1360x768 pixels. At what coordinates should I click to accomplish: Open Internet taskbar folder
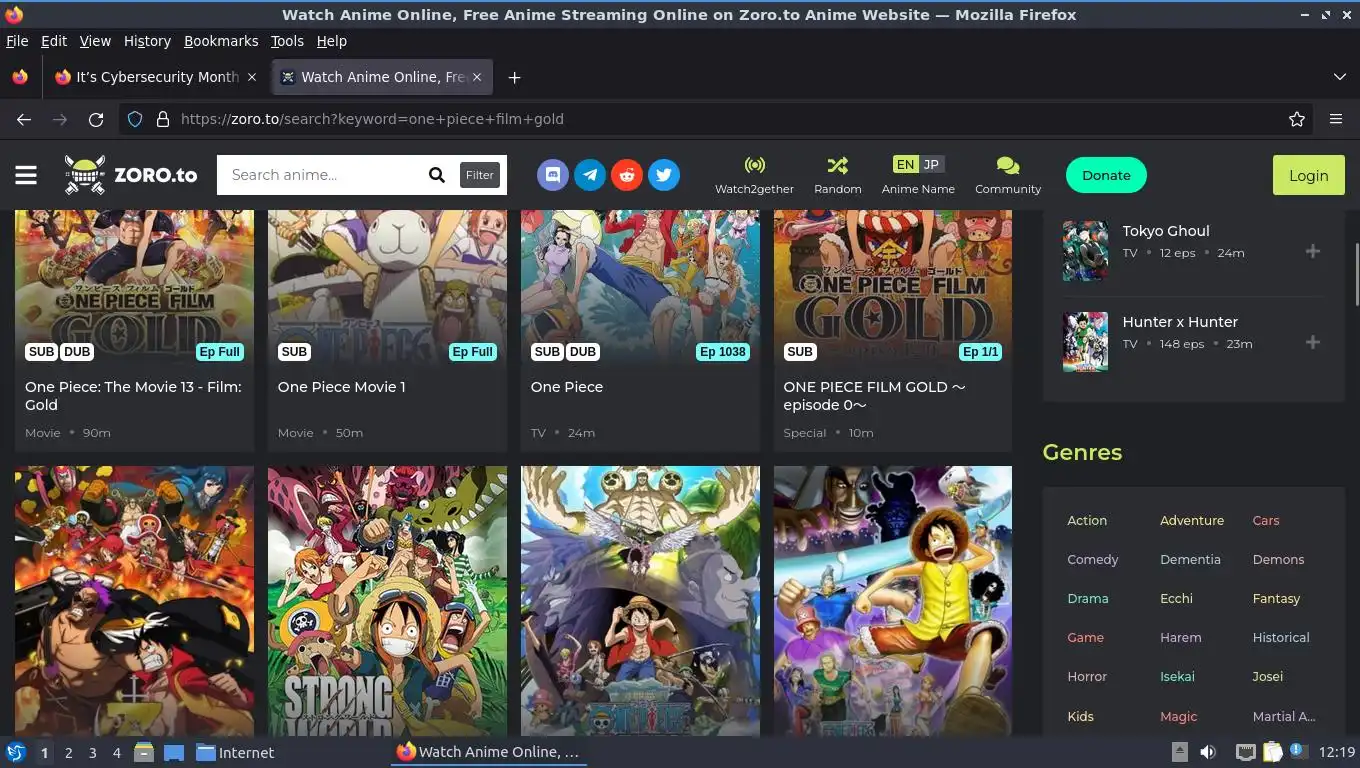point(235,752)
